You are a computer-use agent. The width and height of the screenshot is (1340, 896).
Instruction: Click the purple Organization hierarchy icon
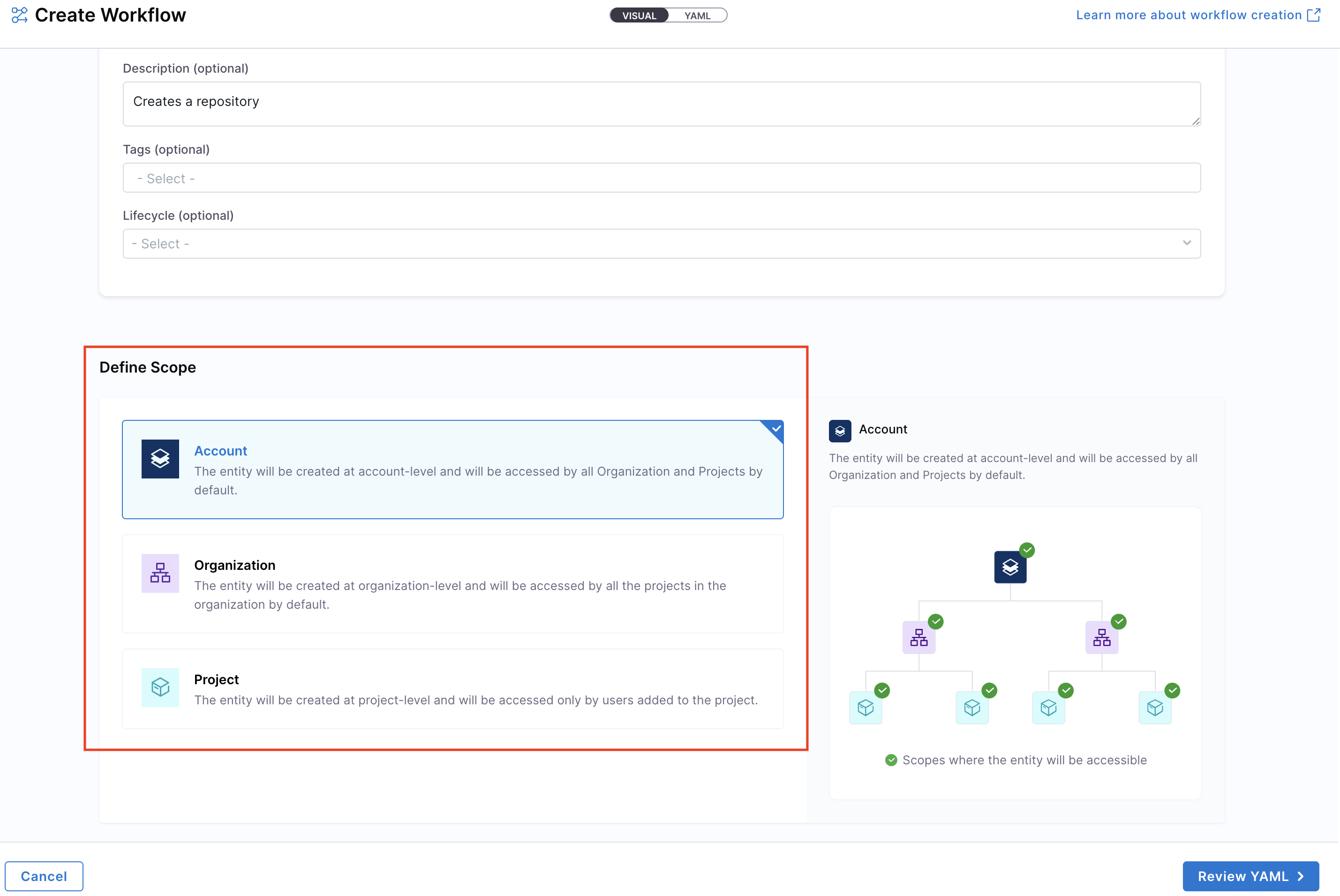click(x=160, y=573)
